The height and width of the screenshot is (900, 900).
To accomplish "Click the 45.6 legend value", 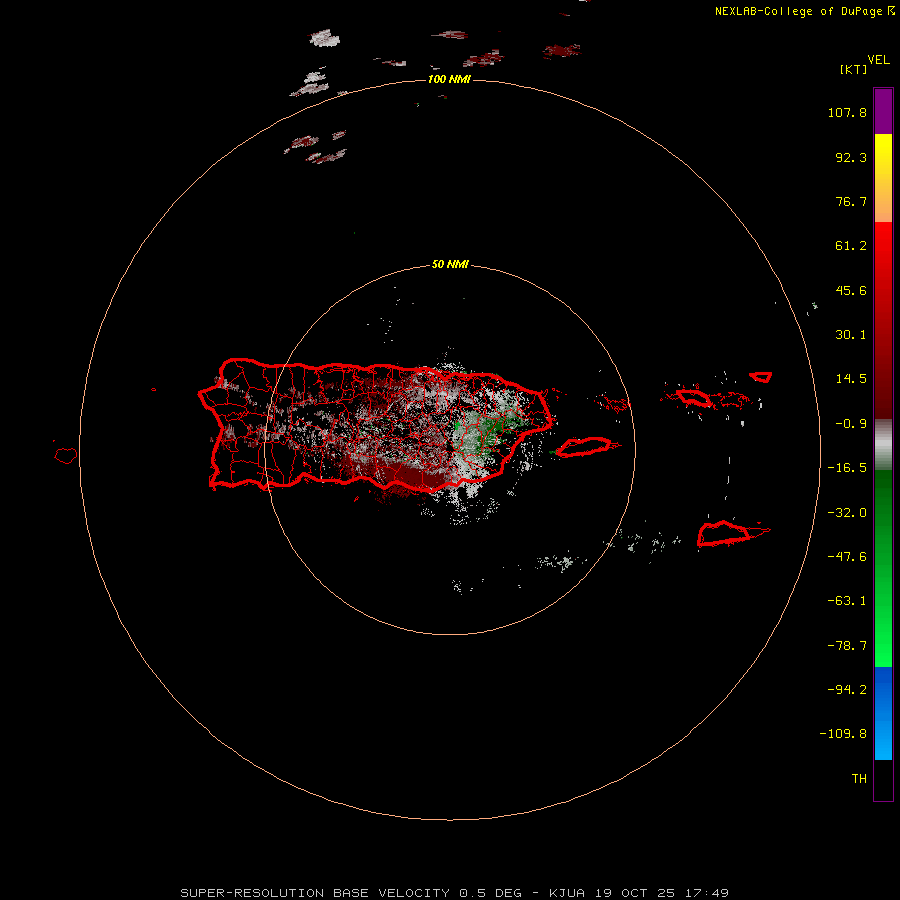I will 851,290.
